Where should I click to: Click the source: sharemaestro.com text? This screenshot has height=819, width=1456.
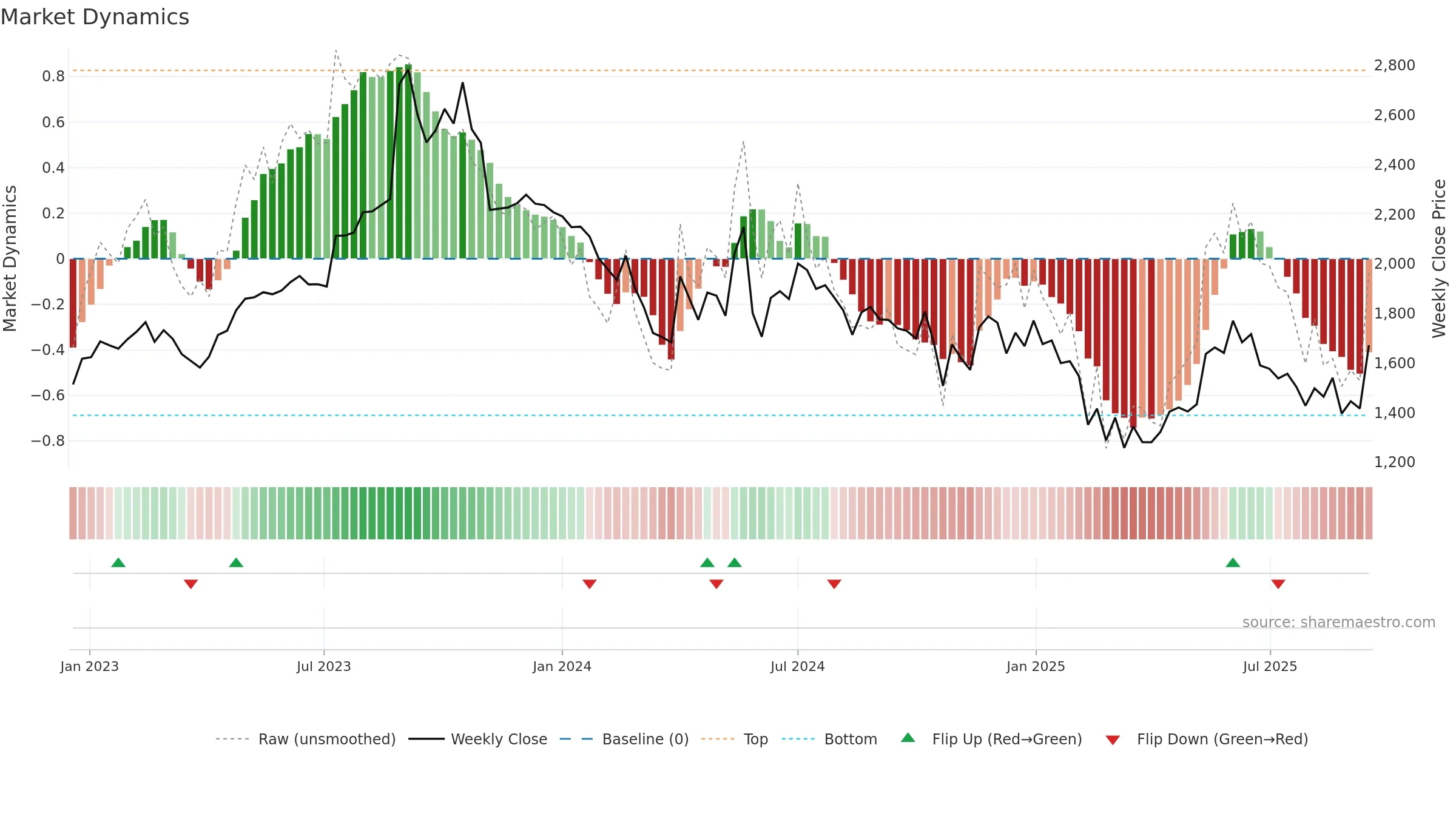(x=1339, y=622)
